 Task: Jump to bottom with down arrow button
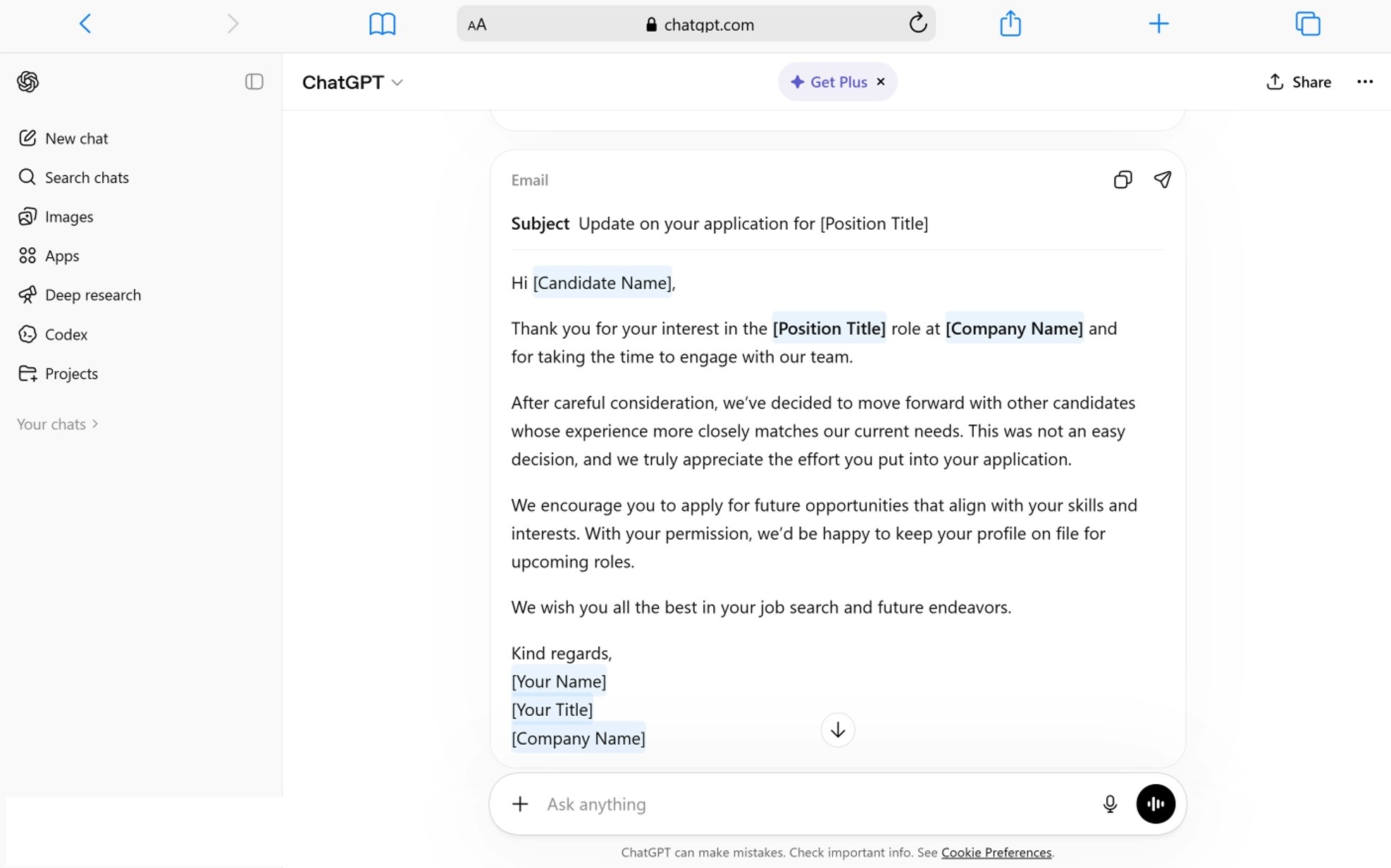[x=838, y=730]
